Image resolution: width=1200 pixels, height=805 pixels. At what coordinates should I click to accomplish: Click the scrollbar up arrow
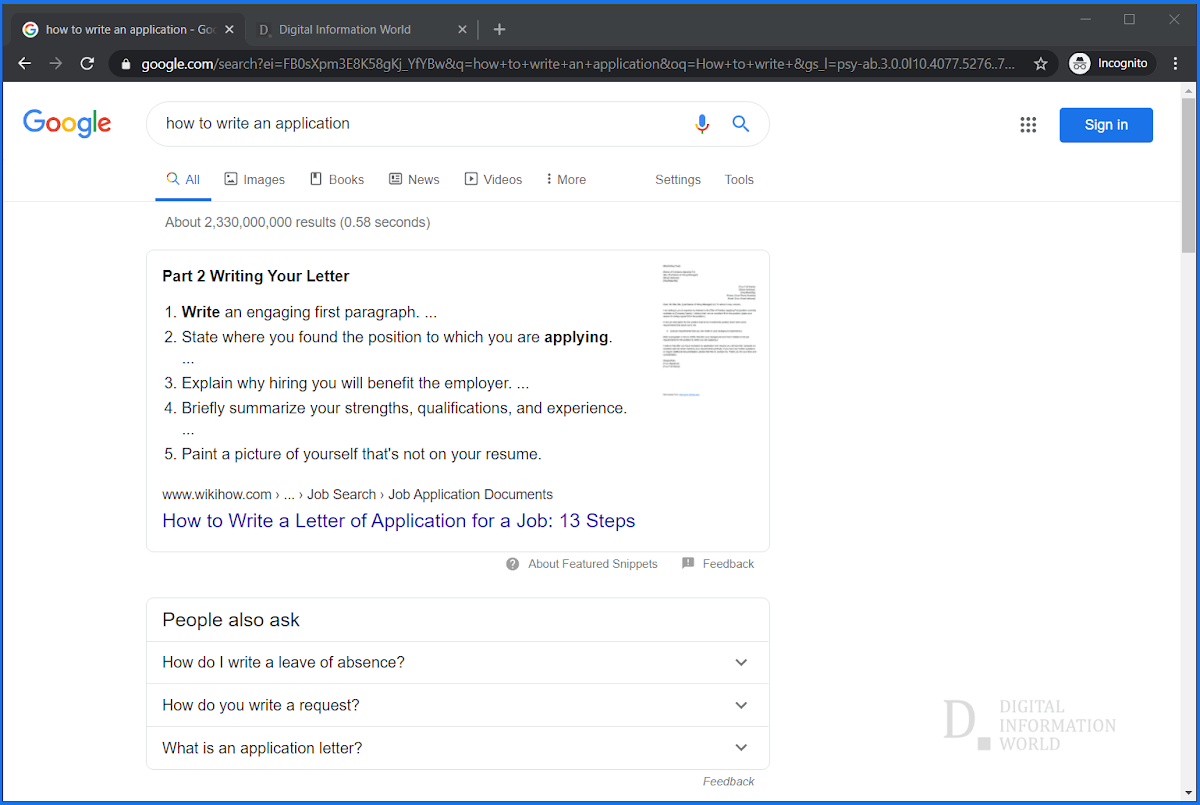(x=1188, y=90)
